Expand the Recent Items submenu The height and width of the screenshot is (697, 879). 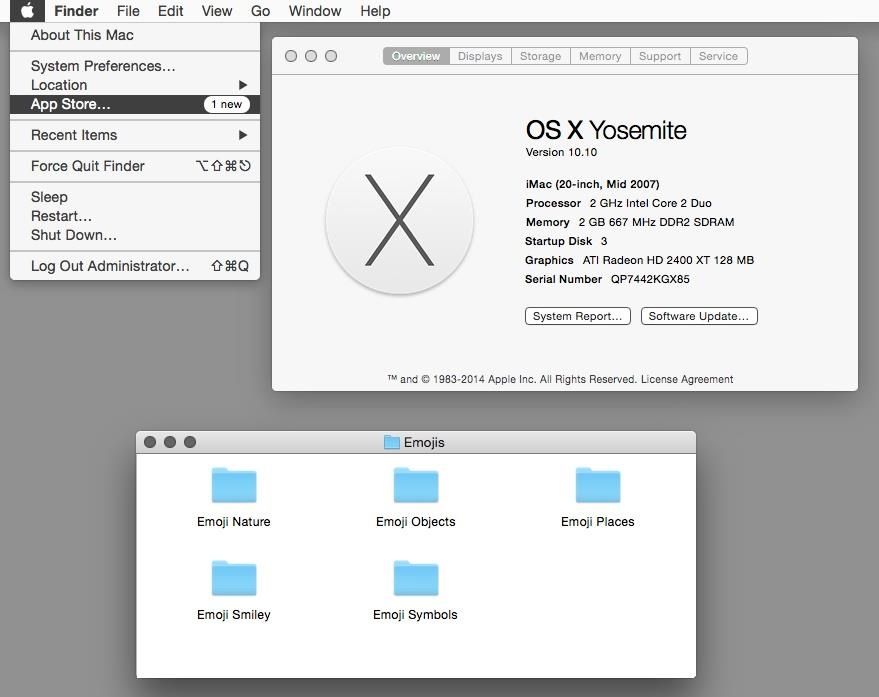(x=73, y=135)
